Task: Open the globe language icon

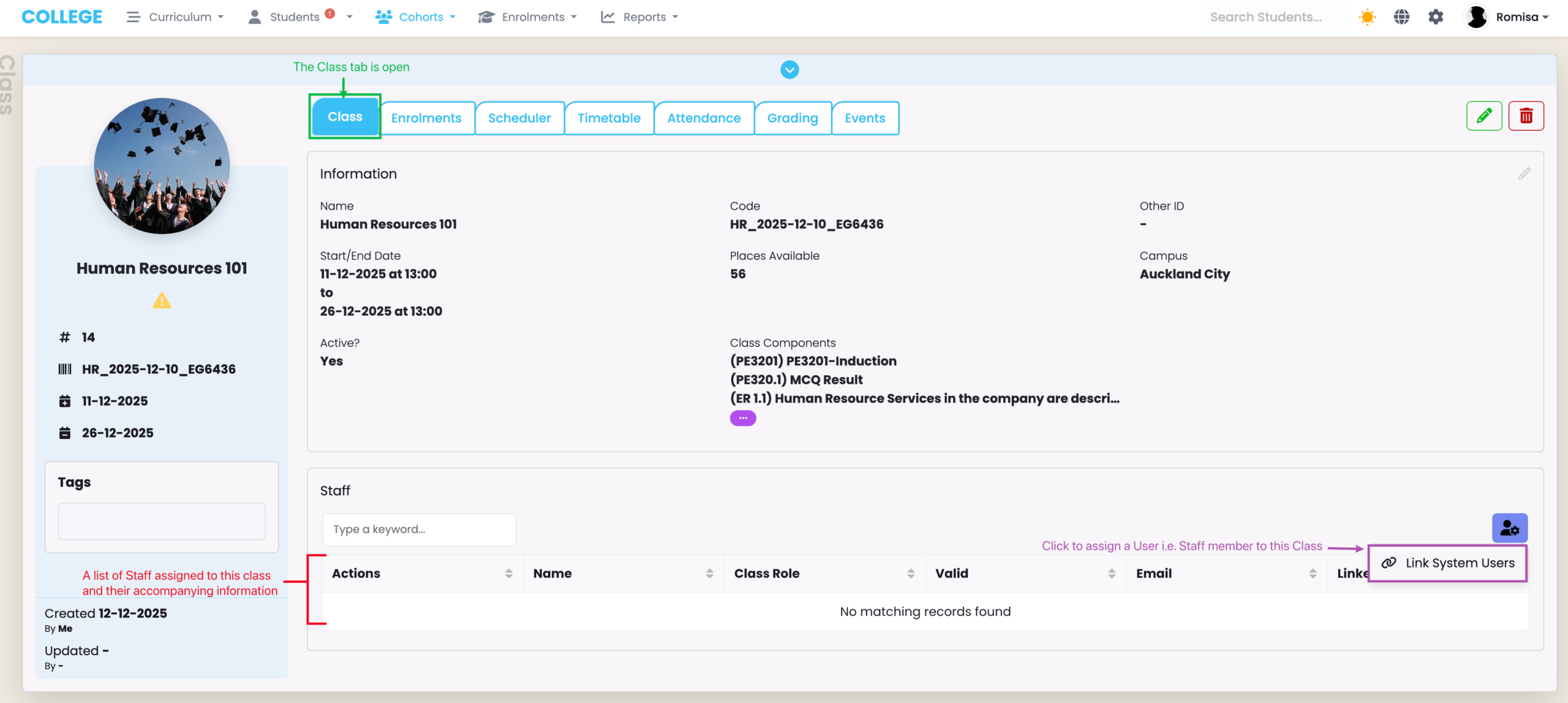Action: [1401, 17]
